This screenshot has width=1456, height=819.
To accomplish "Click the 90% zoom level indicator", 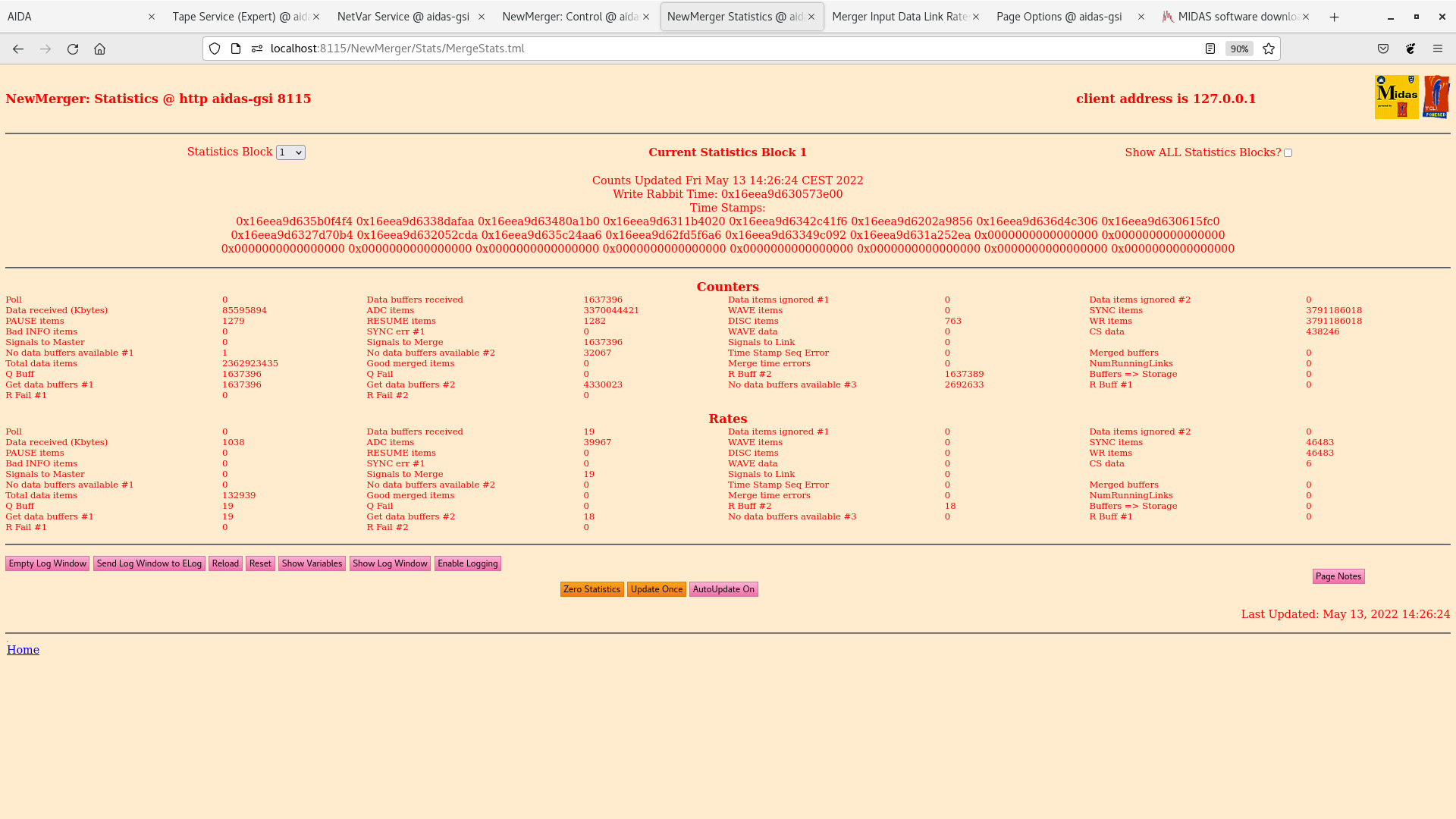I will 1239,49.
